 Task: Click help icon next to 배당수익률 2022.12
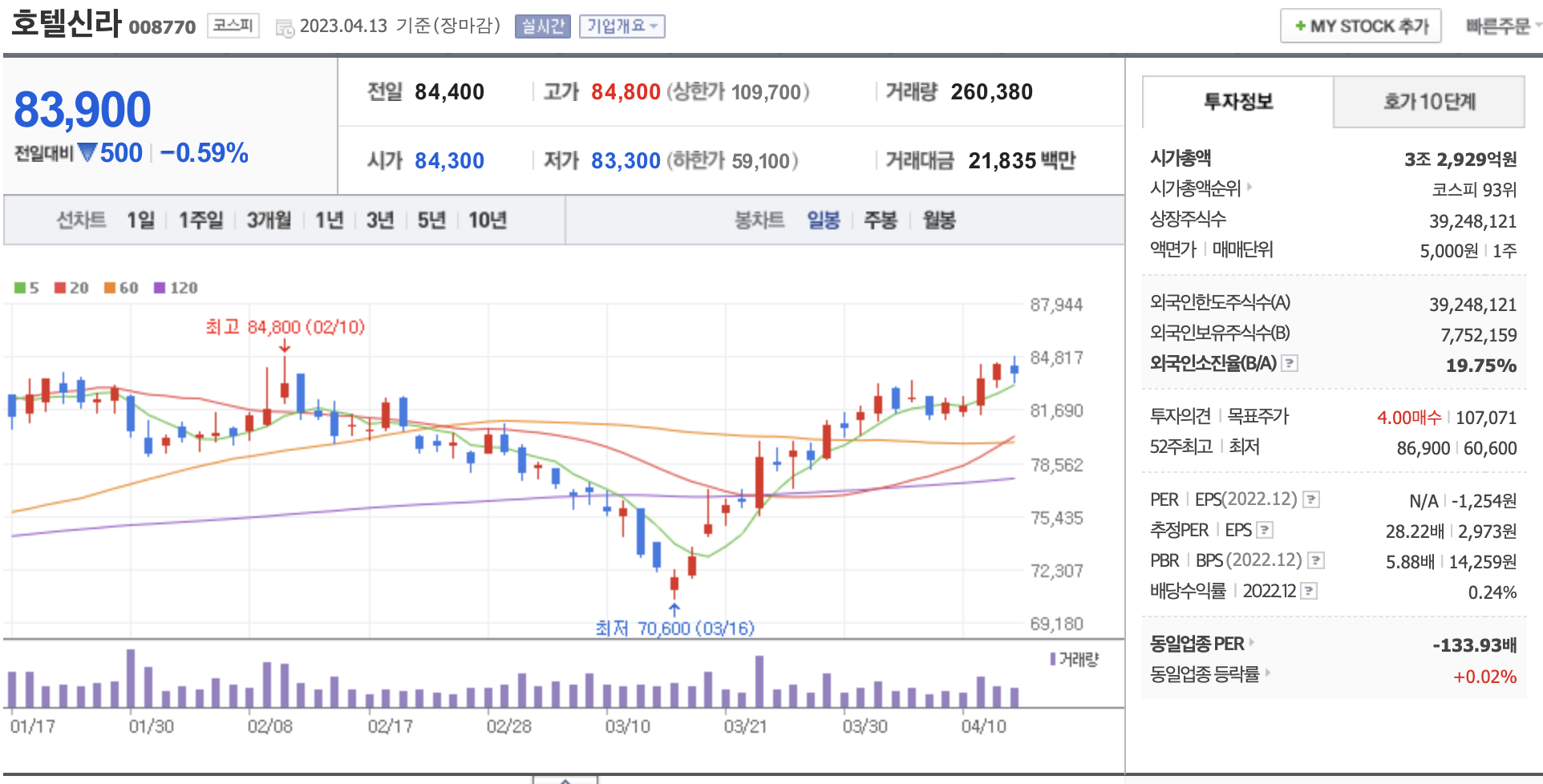tap(1309, 591)
